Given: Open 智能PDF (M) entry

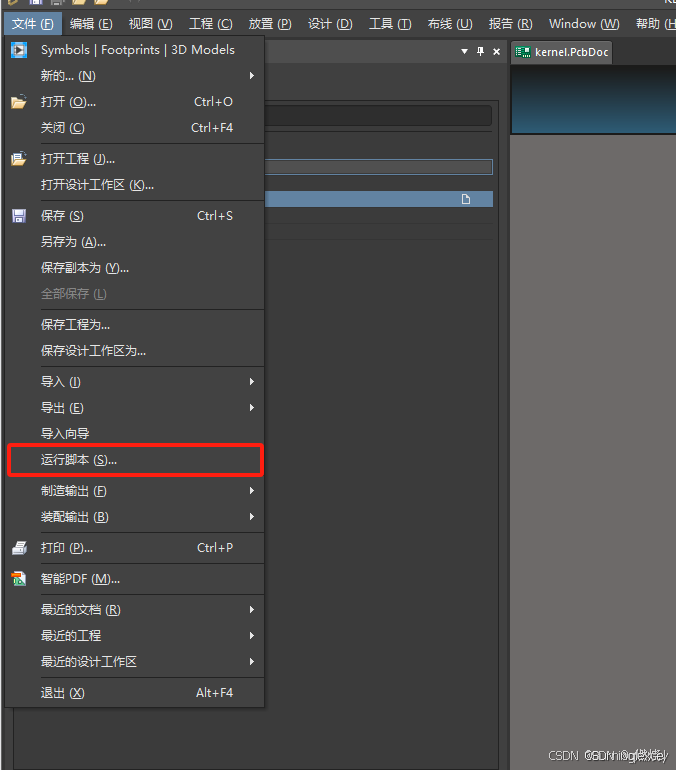Looking at the screenshot, I should pyautogui.click(x=135, y=578).
